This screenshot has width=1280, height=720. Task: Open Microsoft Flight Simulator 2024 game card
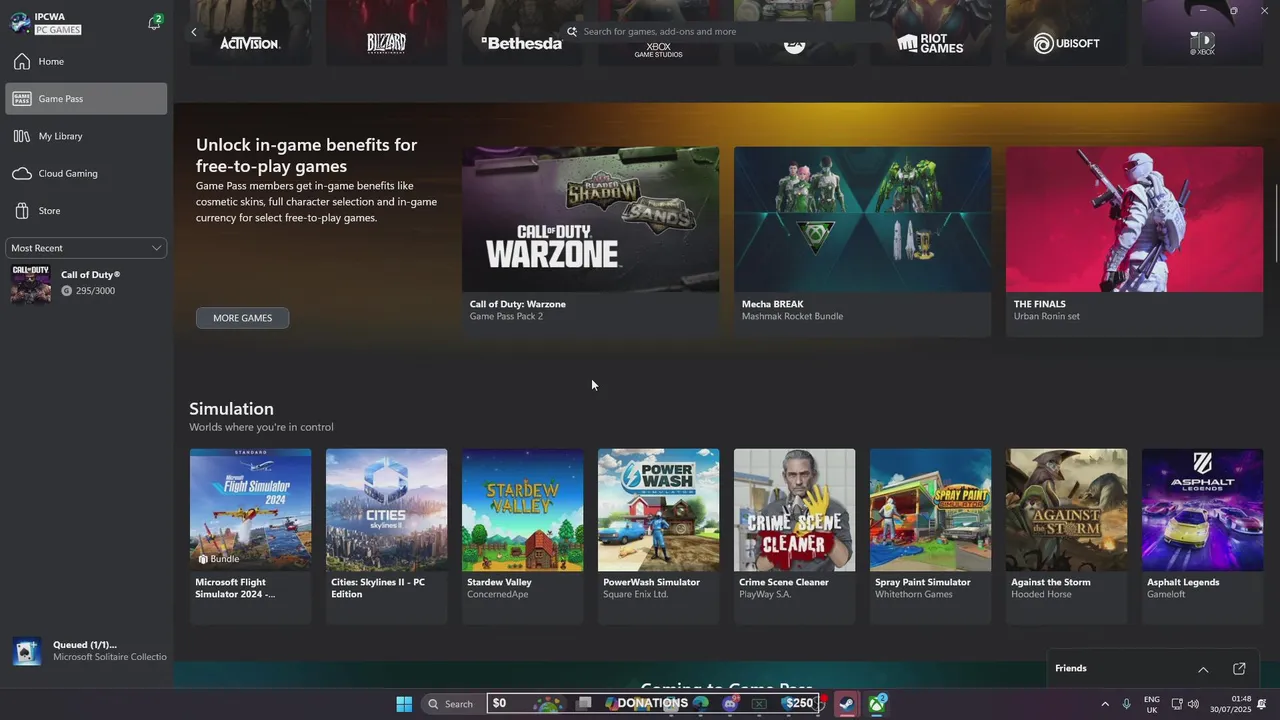250,536
